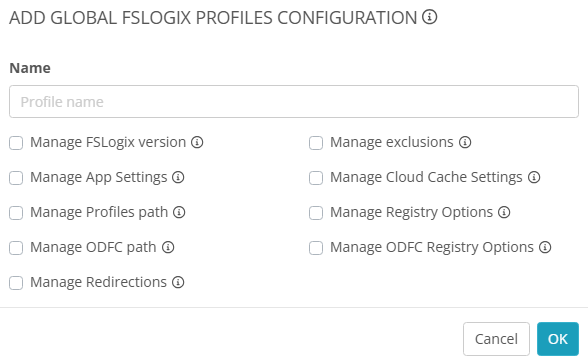Viewport: 588px width, 364px height.
Task: Check Manage Registry Options box
Action: [x=316, y=213]
